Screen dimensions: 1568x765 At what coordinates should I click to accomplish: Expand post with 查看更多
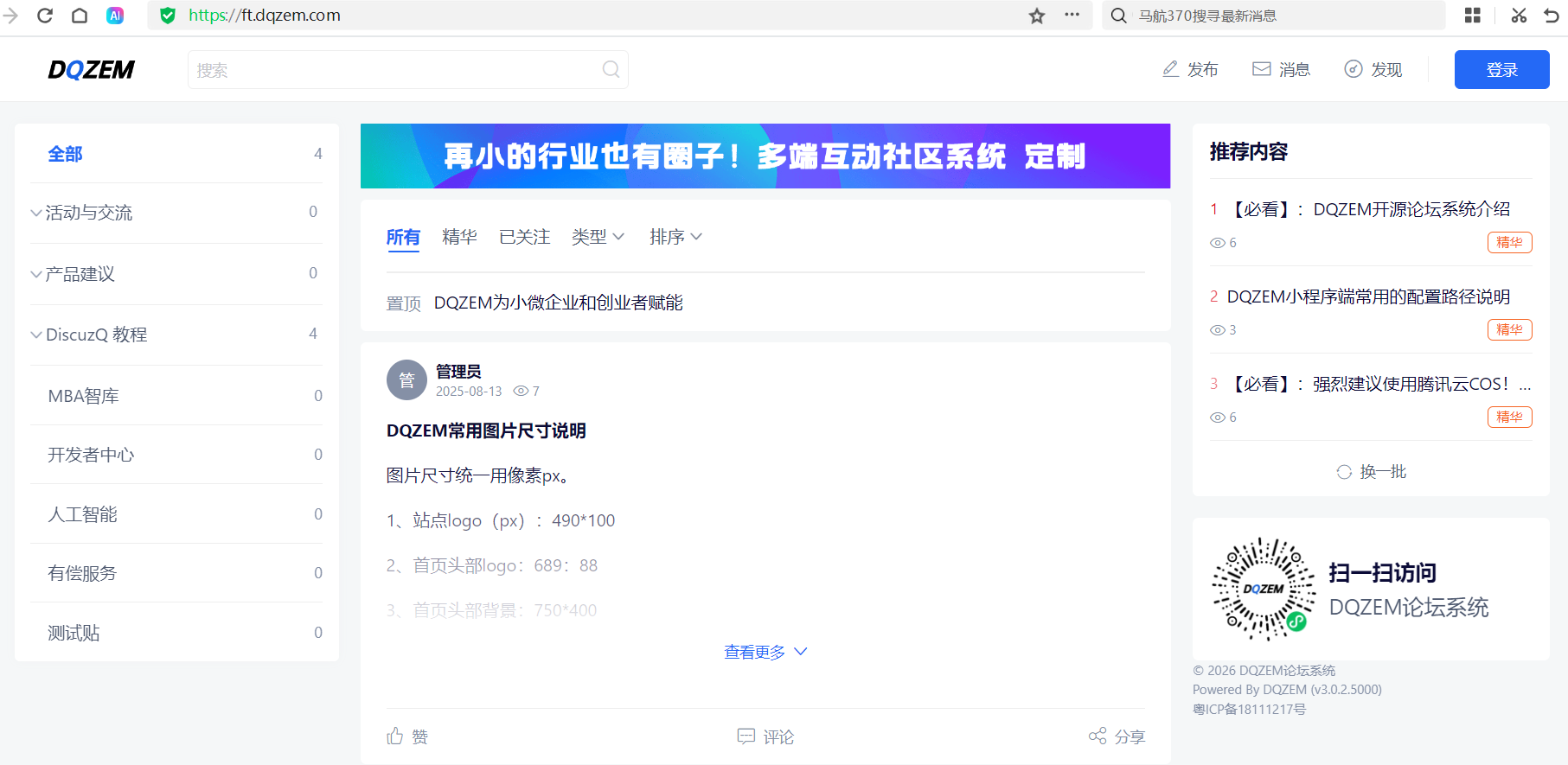click(765, 652)
